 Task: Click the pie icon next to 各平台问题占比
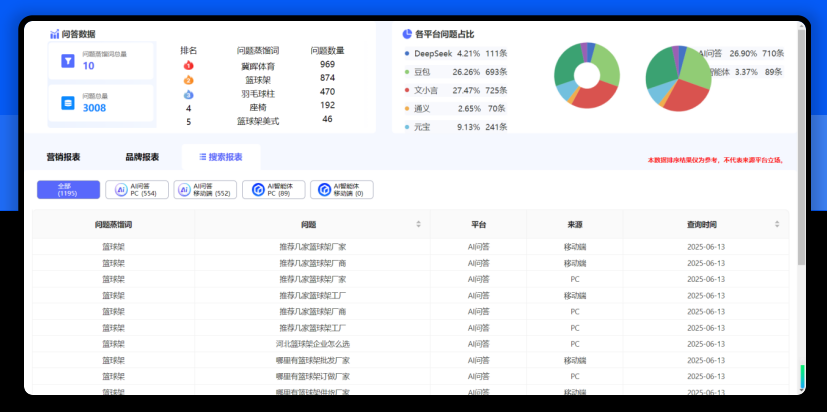[407, 33]
